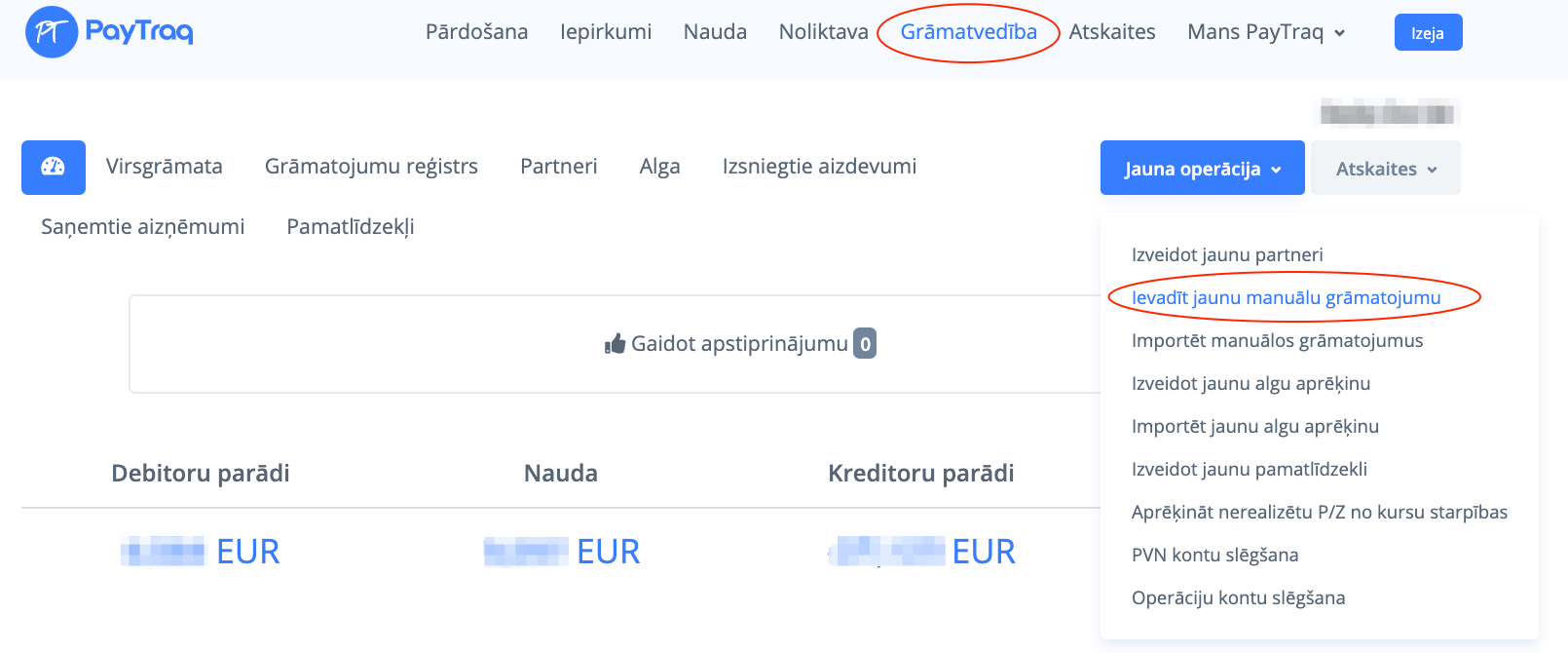Click the Izeja logout button

(x=1428, y=33)
